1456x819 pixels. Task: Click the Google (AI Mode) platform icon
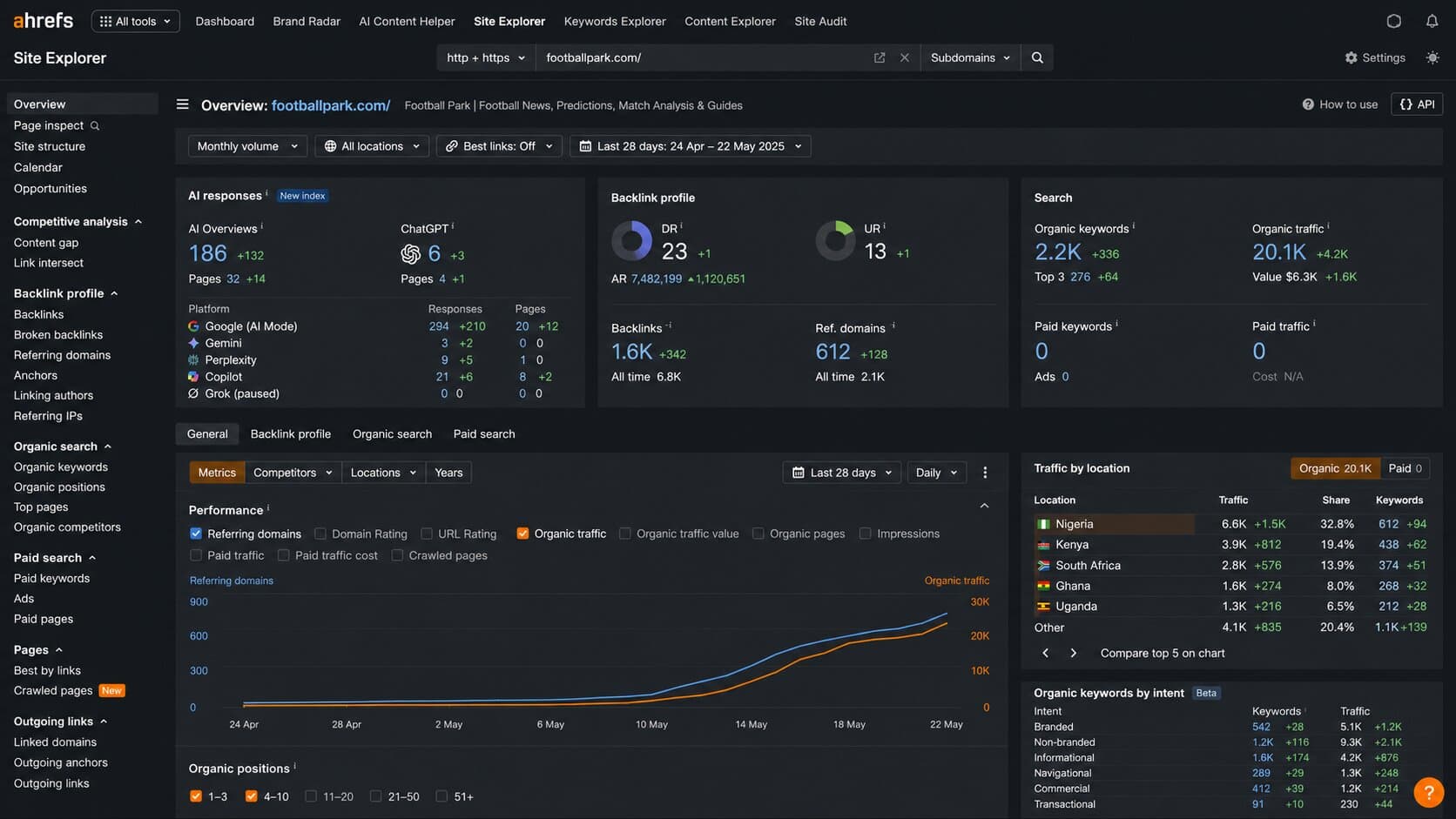click(x=193, y=326)
